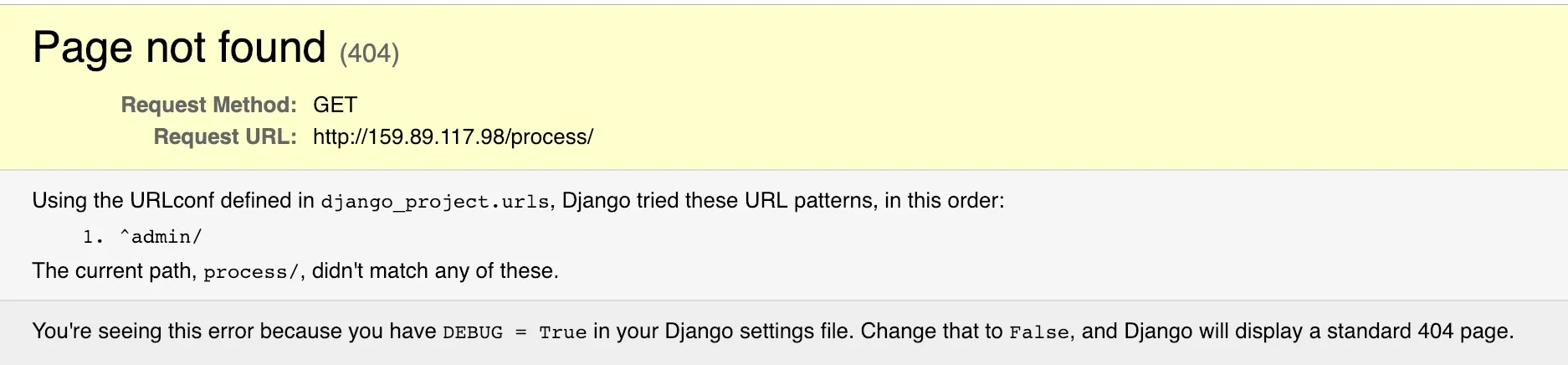Click the 'Request Method:' label
1568x365 pixels.
tap(208, 105)
